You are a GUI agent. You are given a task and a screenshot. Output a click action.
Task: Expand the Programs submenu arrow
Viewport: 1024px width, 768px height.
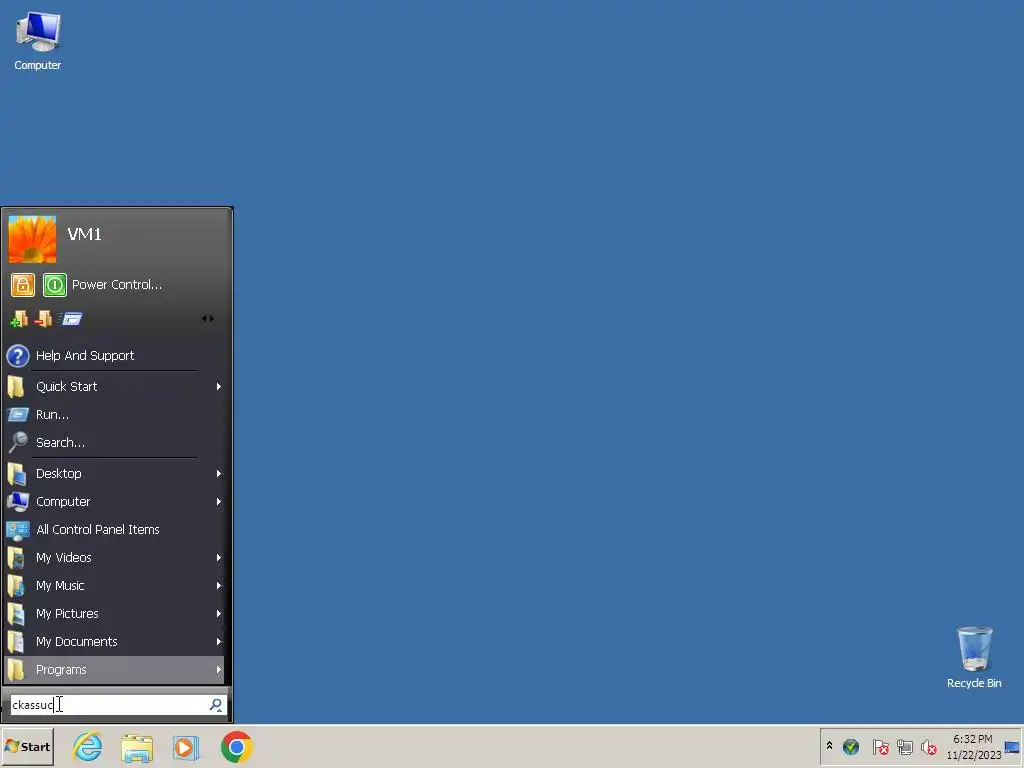219,670
